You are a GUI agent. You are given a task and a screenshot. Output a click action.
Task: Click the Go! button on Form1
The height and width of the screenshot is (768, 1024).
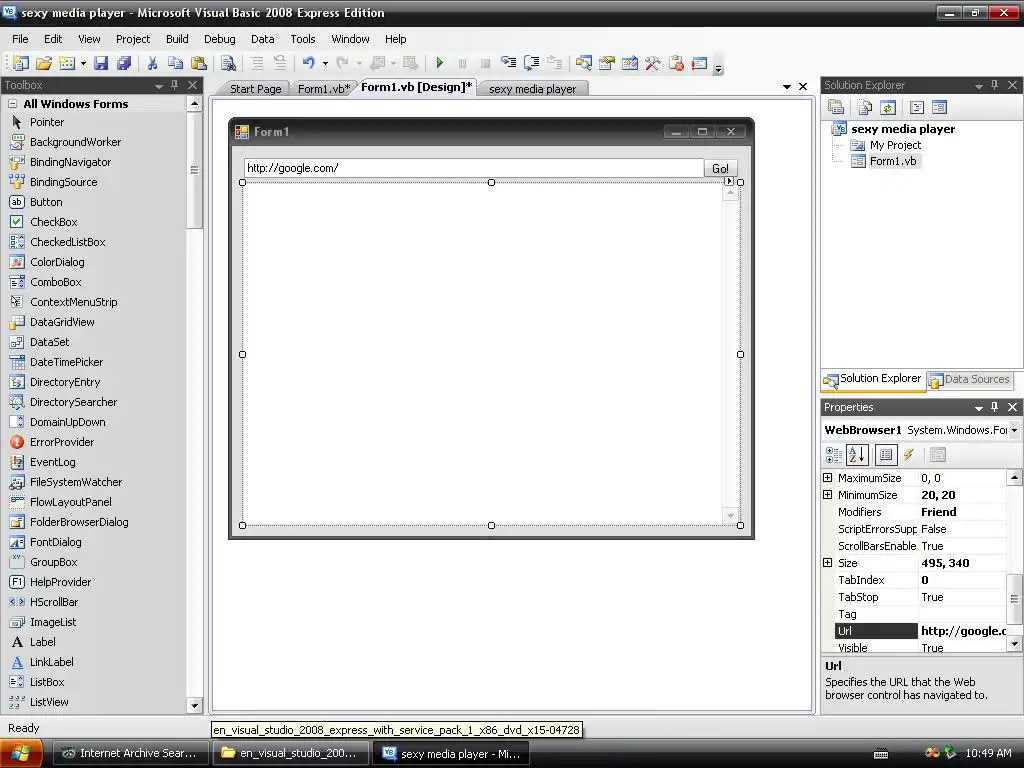(x=720, y=168)
